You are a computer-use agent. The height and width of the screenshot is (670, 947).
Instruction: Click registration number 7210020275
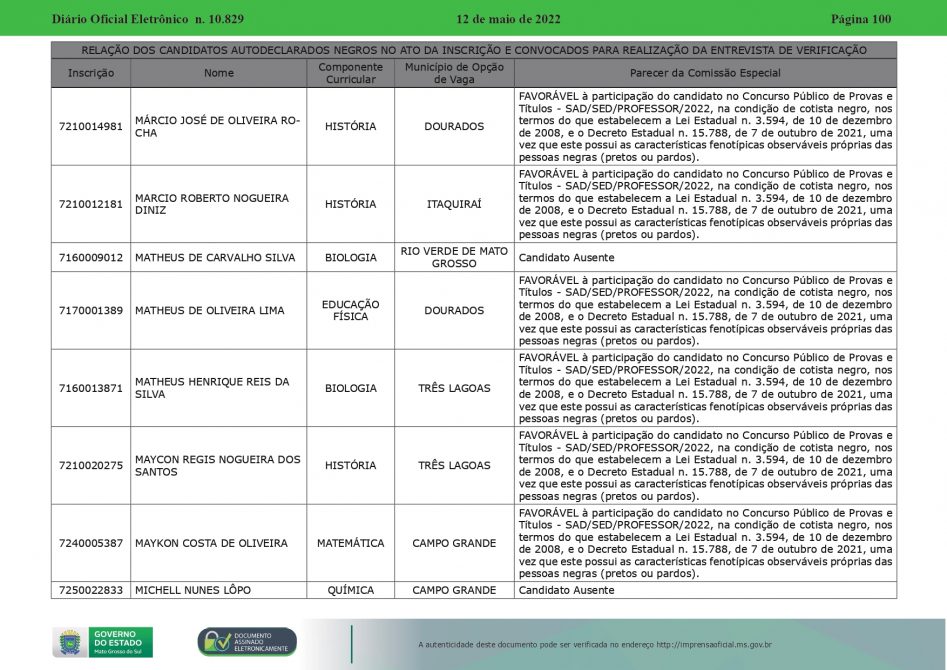tap(91, 465)
